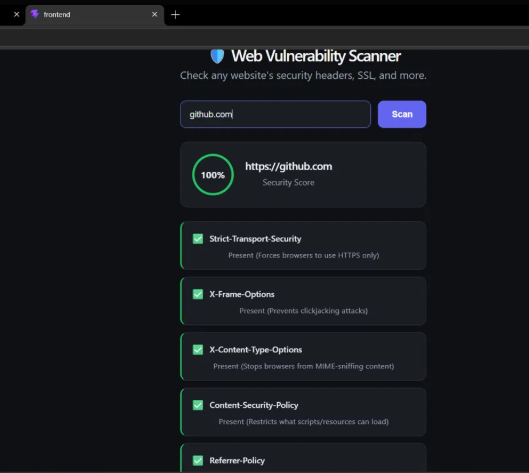Click 'Restricts what scripts/resources can load' description
This screenshot has height=473, width=529.
pos(304,421)
